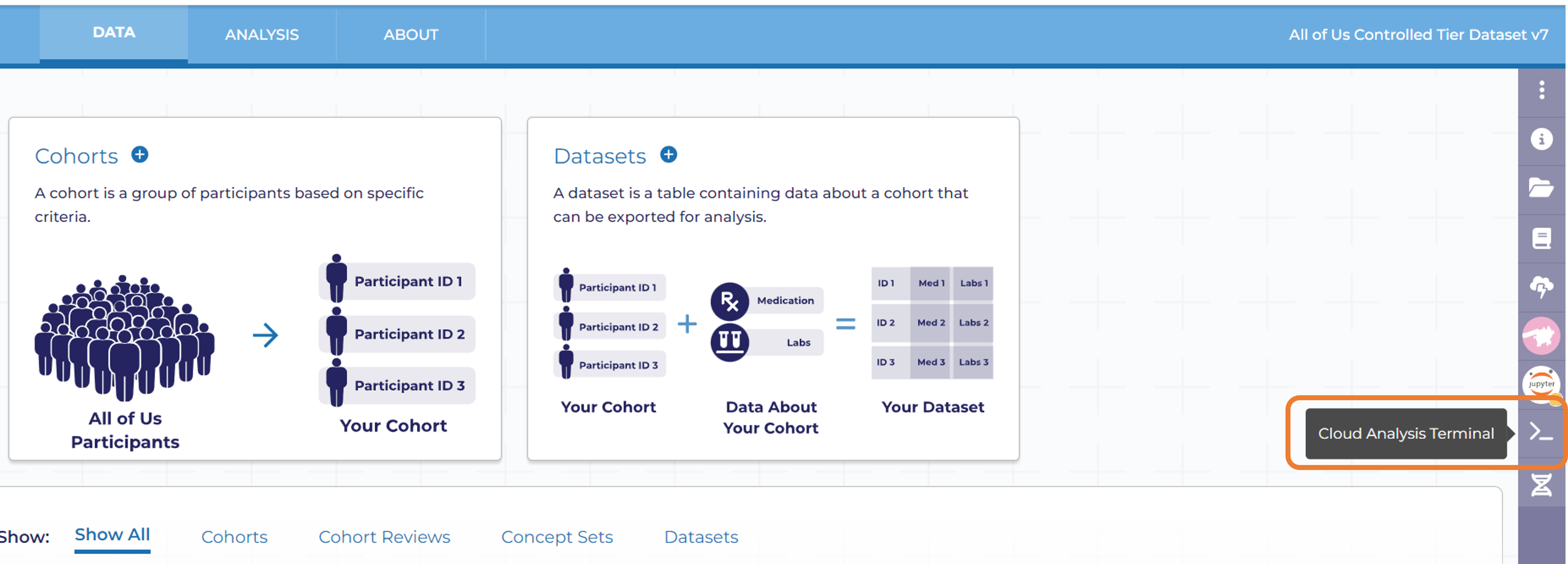Image resolution: width=1568 pixels, height=564 pixels.
Task: Open the Cloud Analysis Terminal icon
Action: [1541, 433]
